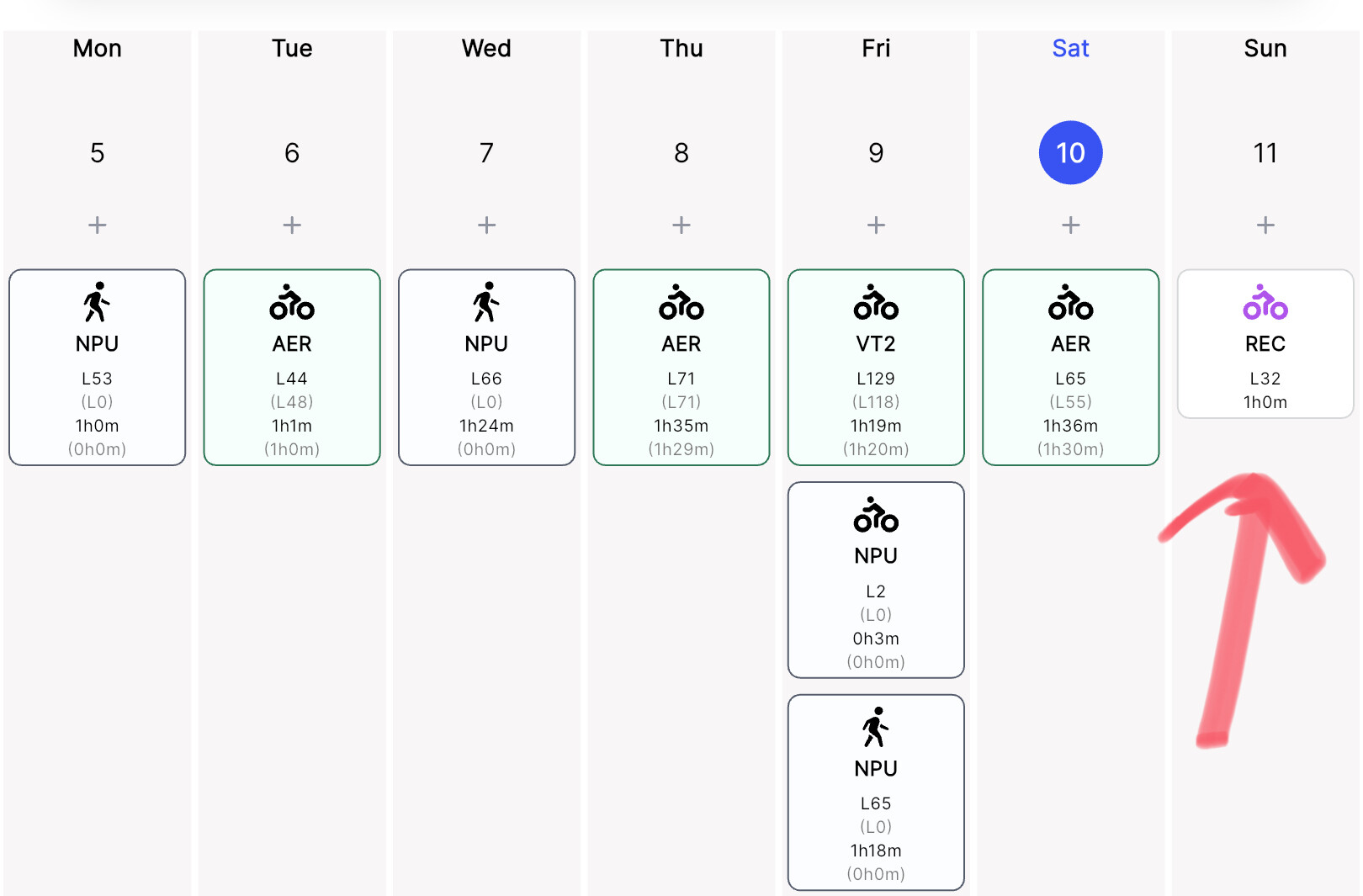Click the bike icon on Friday's VT2 card
This screenshot has height=896, width=1363.
[x=876, y=302]
